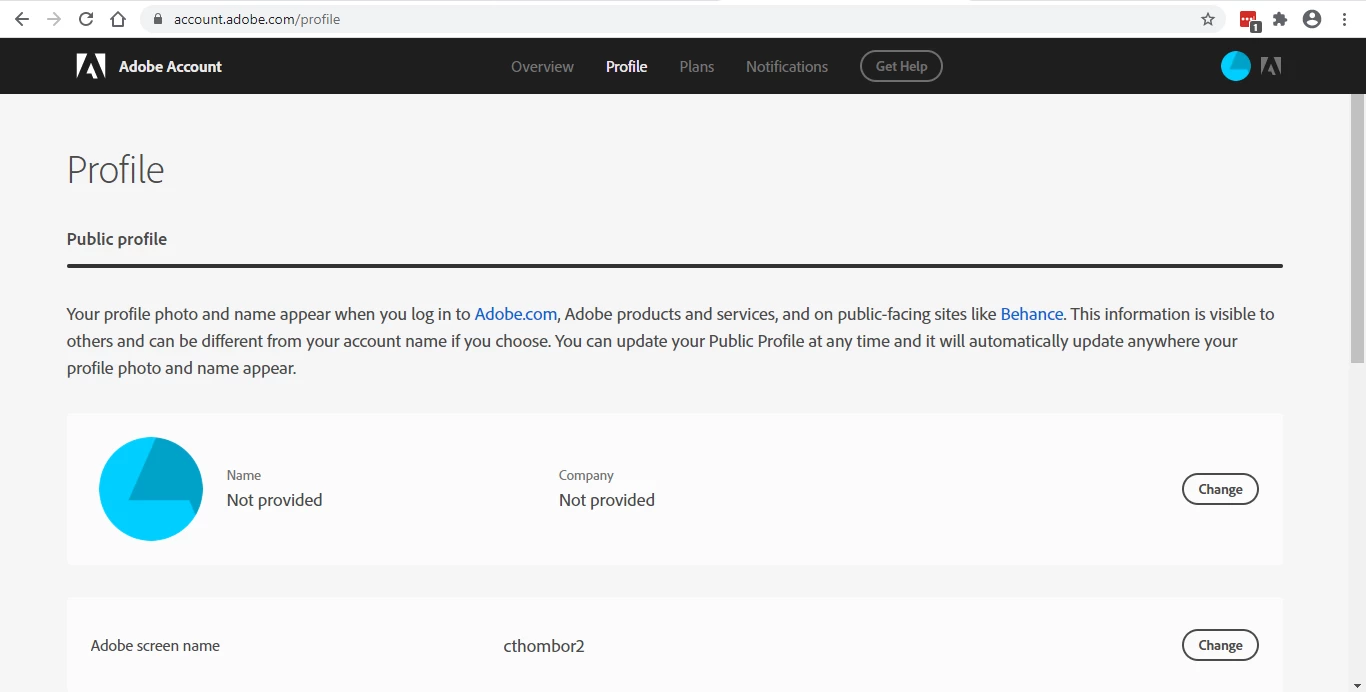Click the large profile photo avatar

[x=151, y=489]
